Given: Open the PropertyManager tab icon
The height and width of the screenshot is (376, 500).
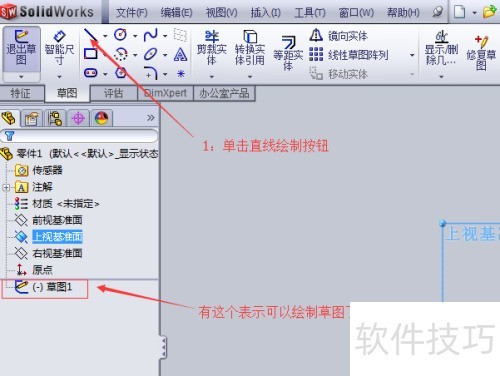Looking at the screenshot, I should click(x=32, y=118).
